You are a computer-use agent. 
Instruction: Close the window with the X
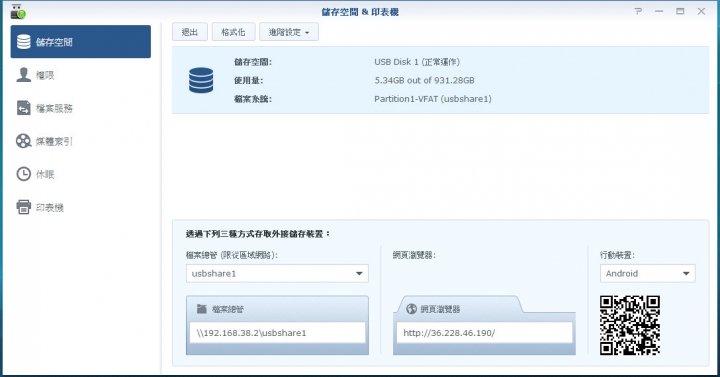coord(701,11)
